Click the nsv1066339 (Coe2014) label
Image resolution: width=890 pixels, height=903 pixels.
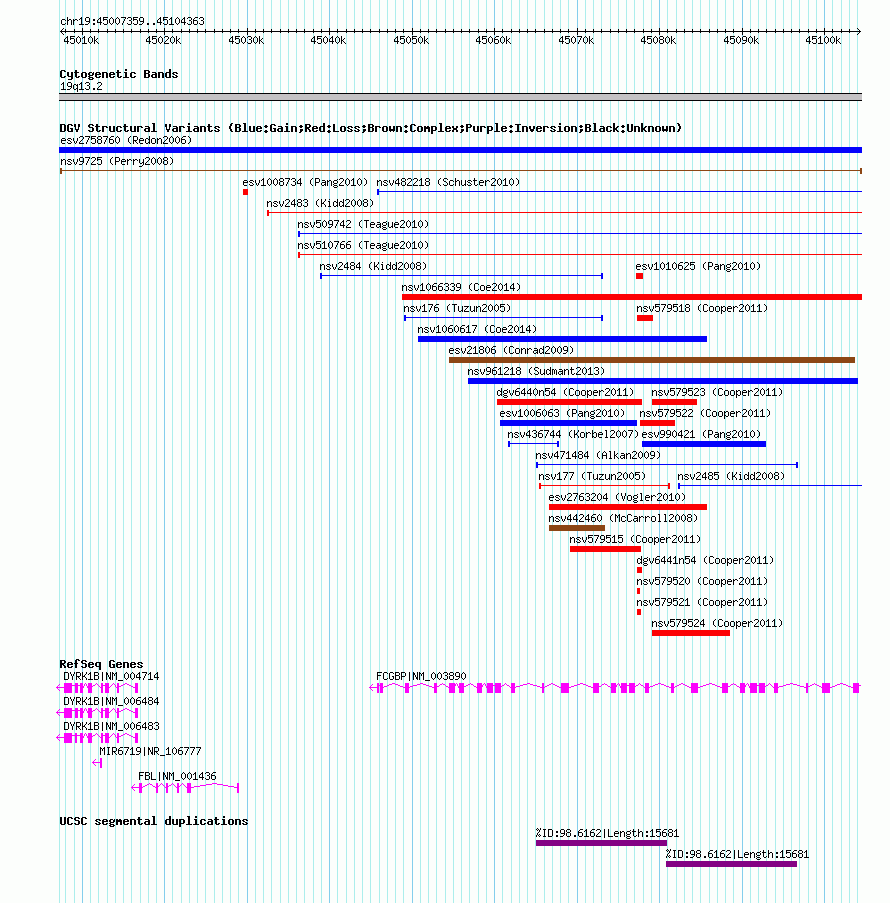pyautogui.click(x=461, y=287)
